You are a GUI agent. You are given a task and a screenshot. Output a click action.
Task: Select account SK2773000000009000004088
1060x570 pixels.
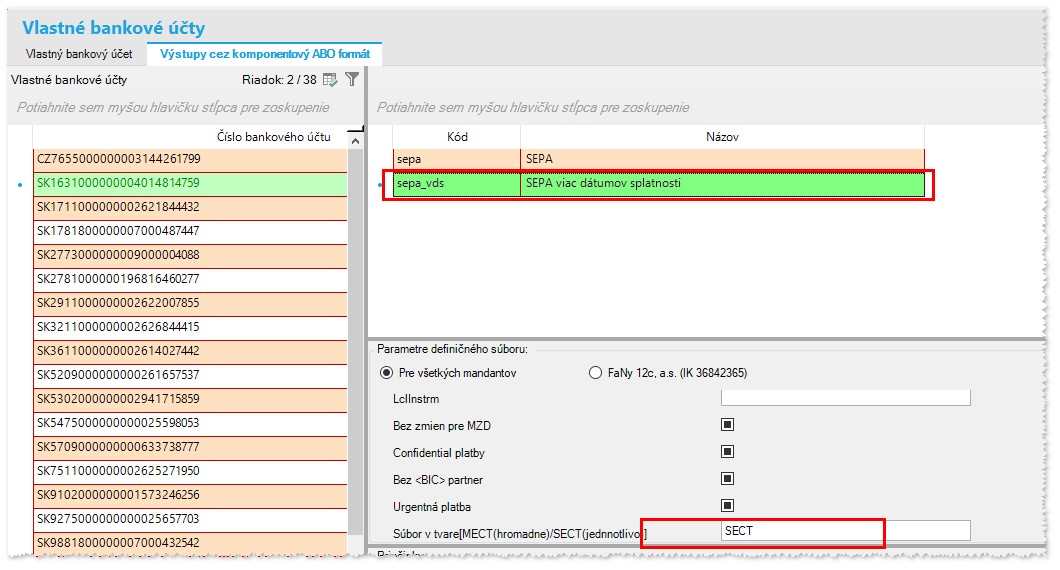190,255
